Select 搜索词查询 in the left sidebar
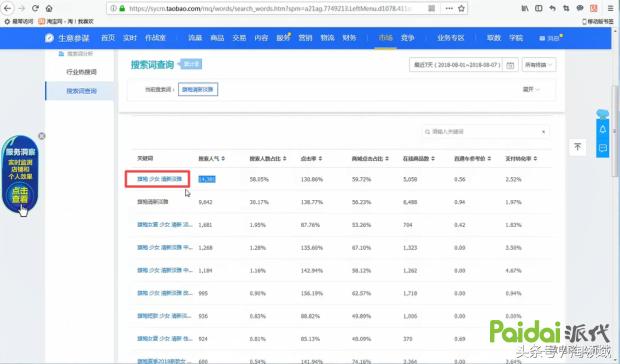 81,91
